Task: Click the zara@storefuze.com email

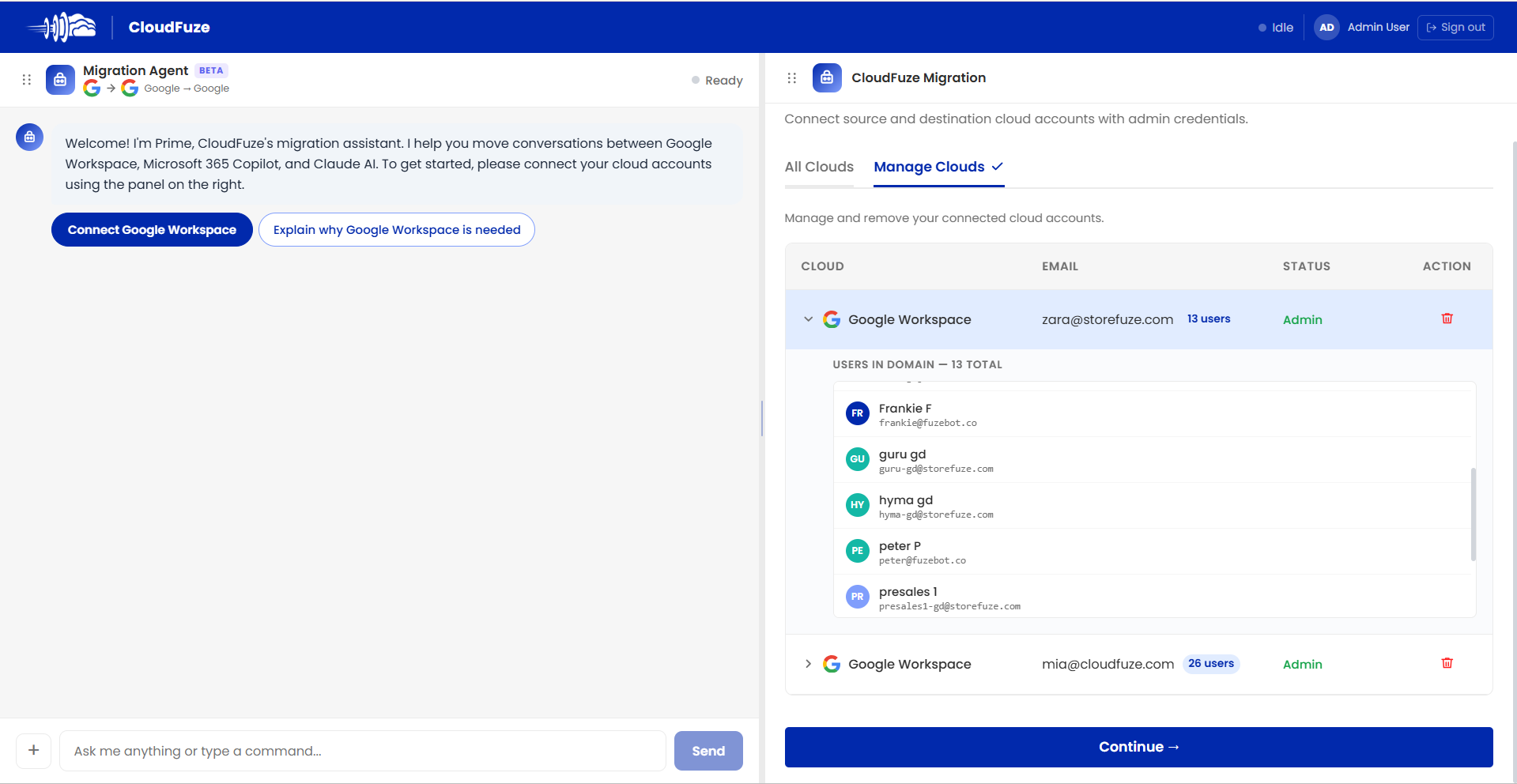Action: (x=1108, y=319)
